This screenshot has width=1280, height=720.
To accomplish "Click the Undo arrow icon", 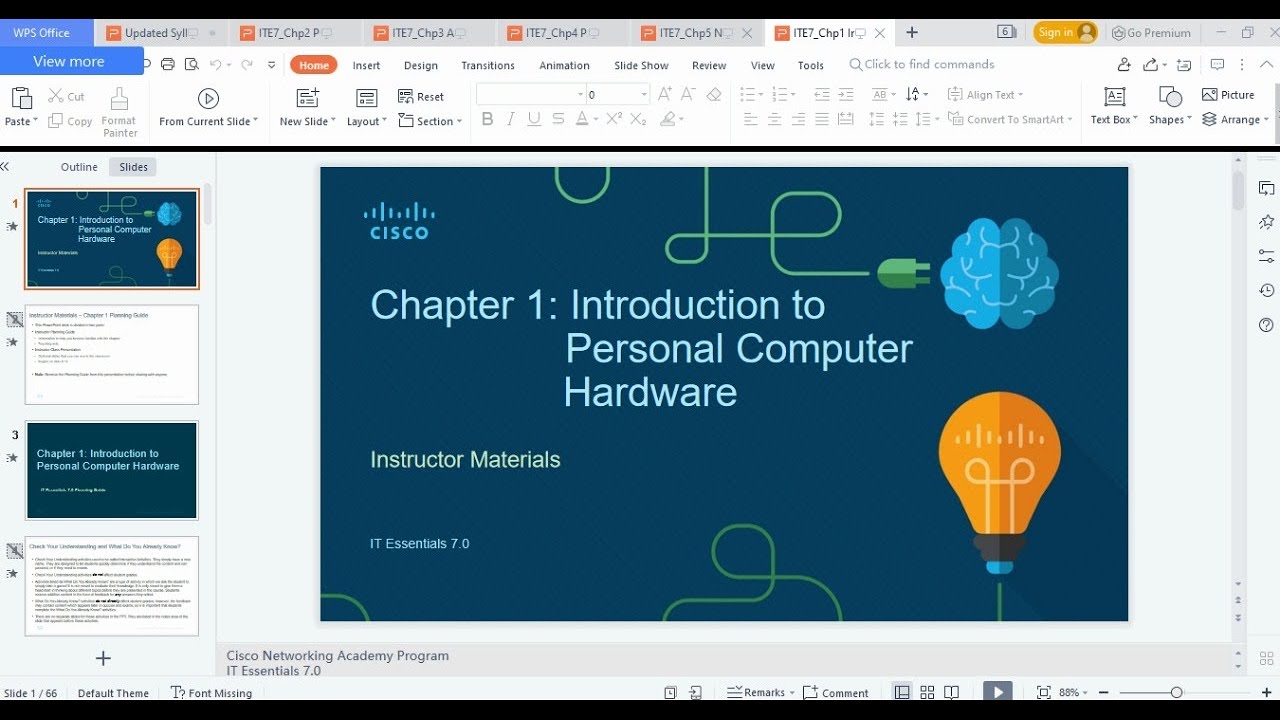I will tap(215, 64).
